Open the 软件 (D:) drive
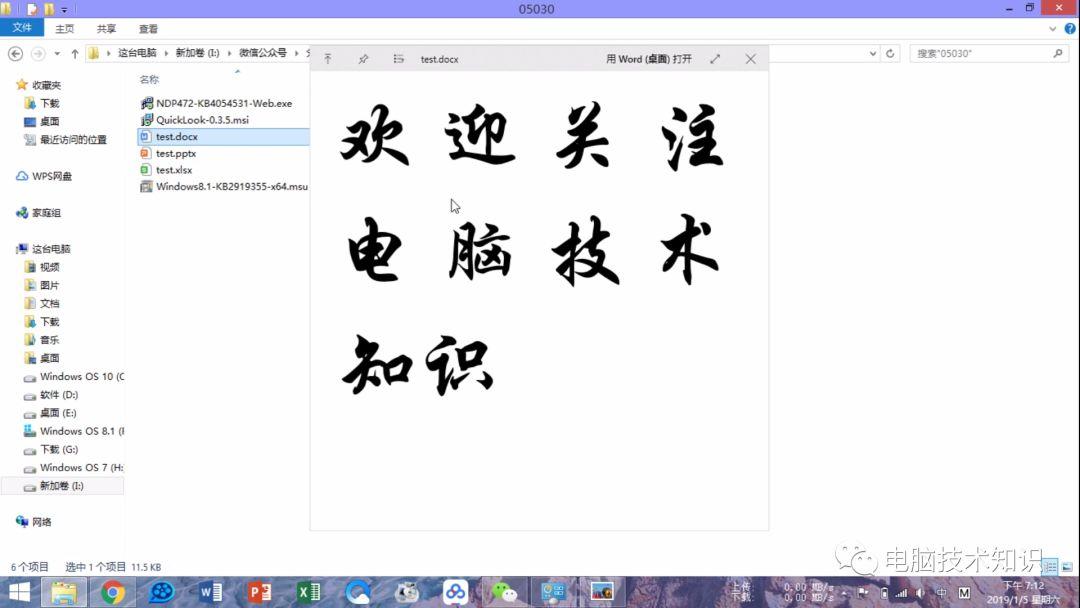Viewport: 1080px width, 608px height. point(59,395)
